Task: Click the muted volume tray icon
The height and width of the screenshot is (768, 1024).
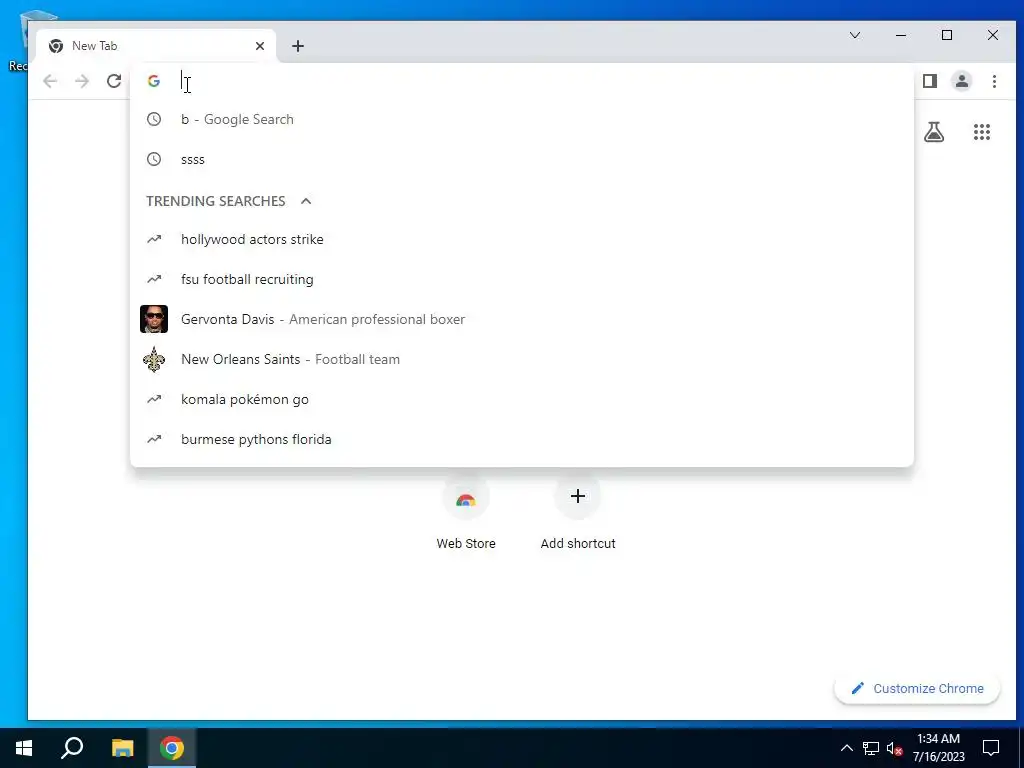Action: click(x=894, y=748)
